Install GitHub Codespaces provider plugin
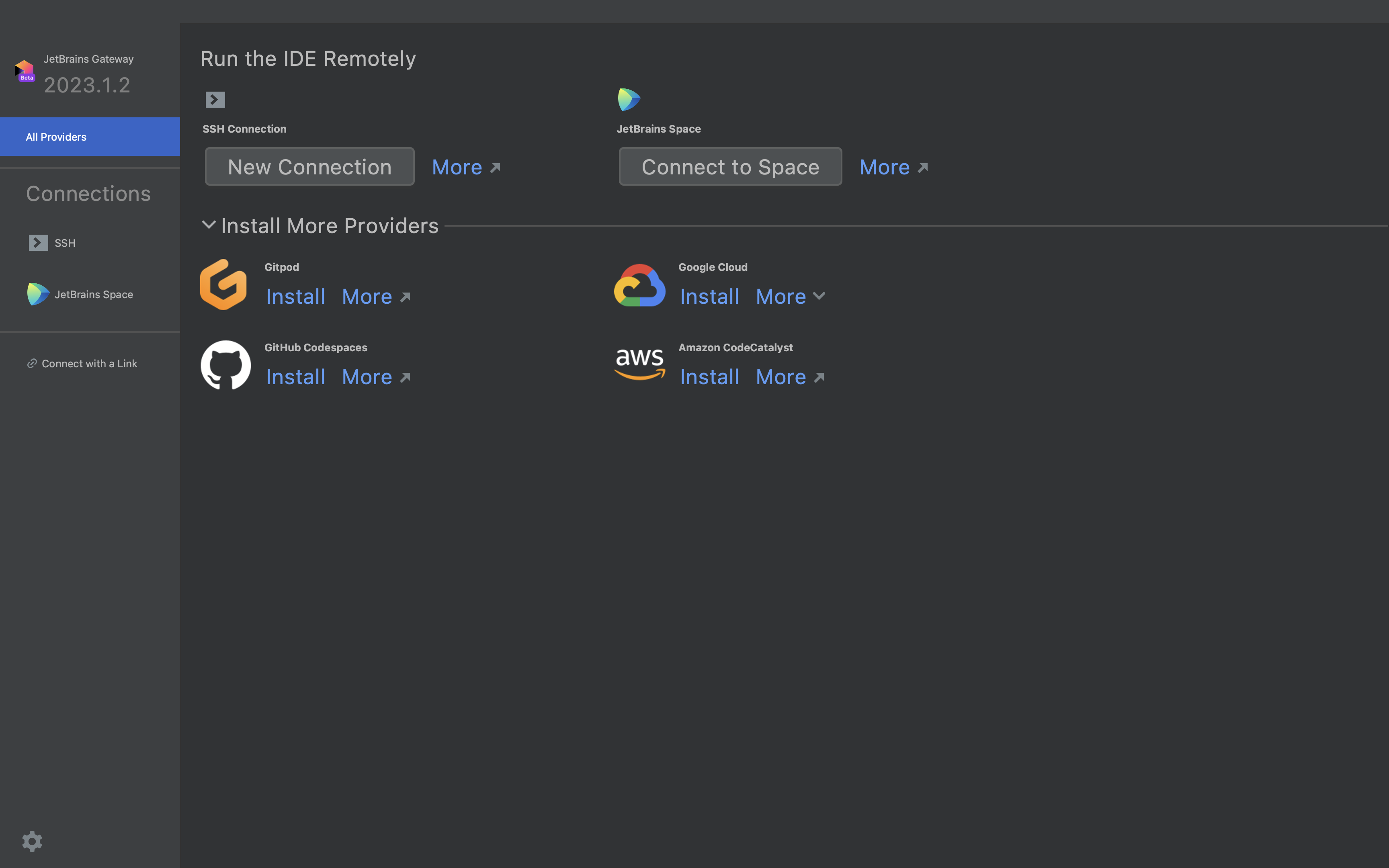Viewport: 1389px width, 868px height. click(x=295, y=377)
